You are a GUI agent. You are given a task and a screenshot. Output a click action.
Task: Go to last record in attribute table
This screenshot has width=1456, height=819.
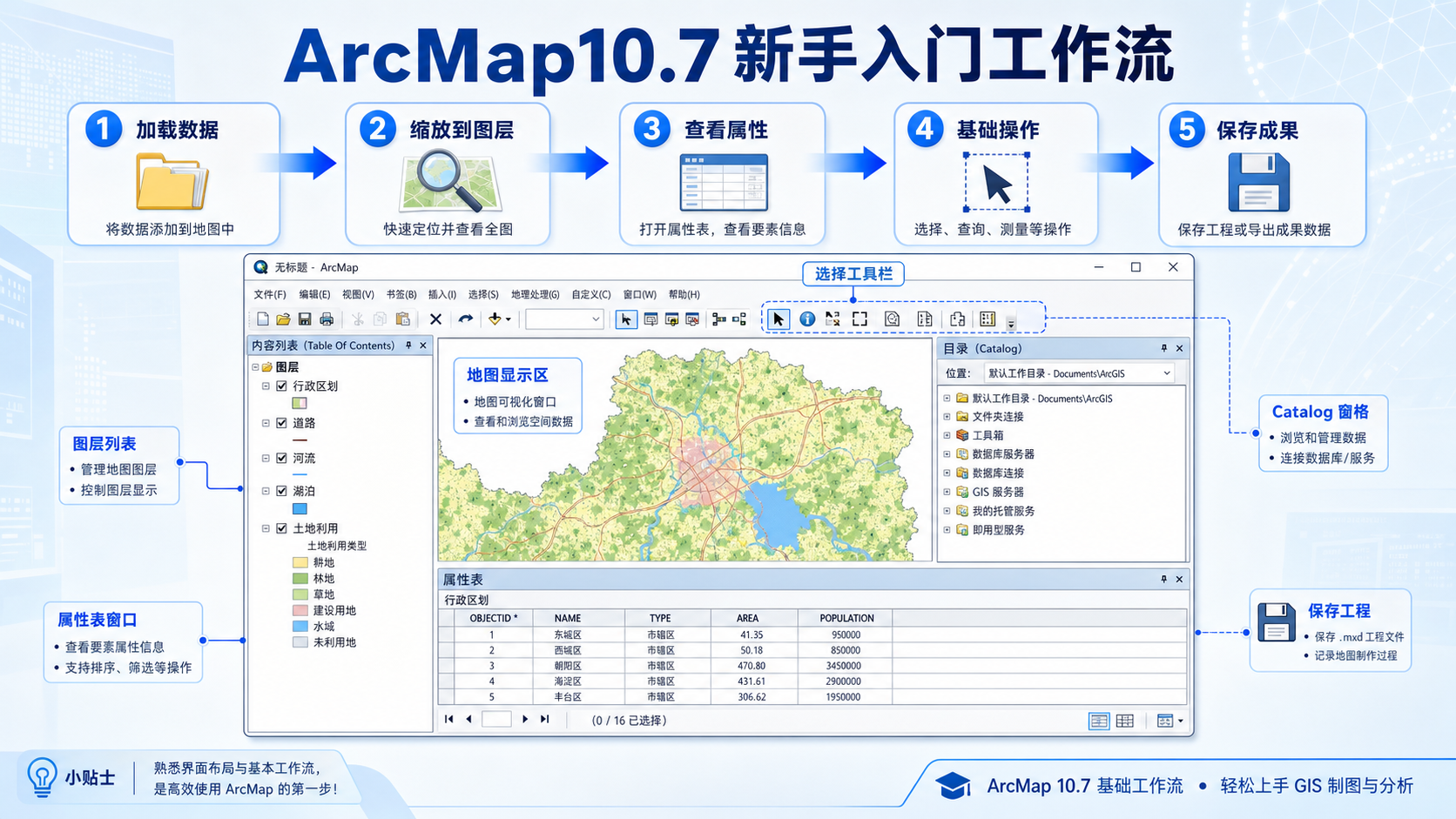coord(545,719)
